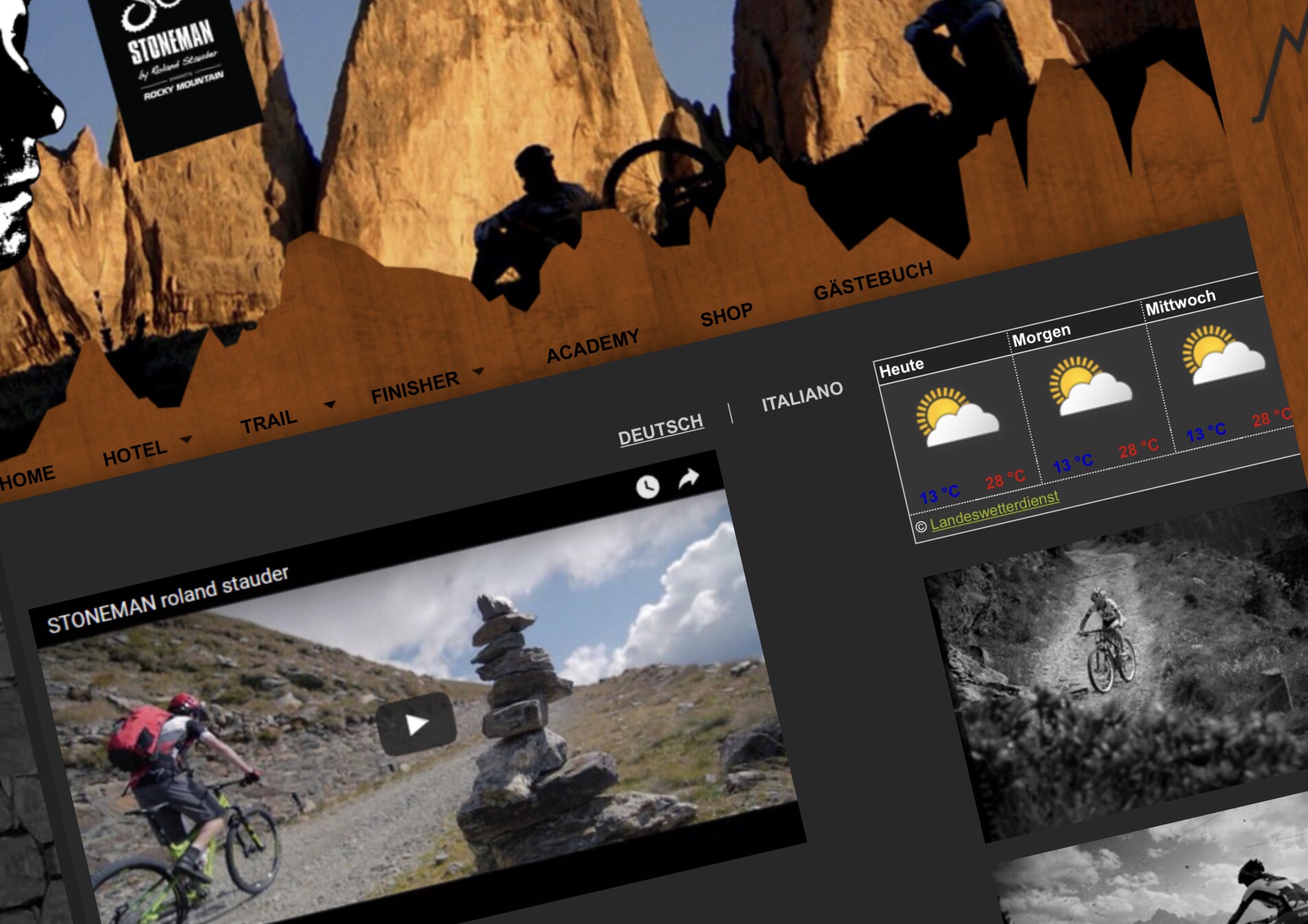Switch language to Italiano

tap(801, 397)
